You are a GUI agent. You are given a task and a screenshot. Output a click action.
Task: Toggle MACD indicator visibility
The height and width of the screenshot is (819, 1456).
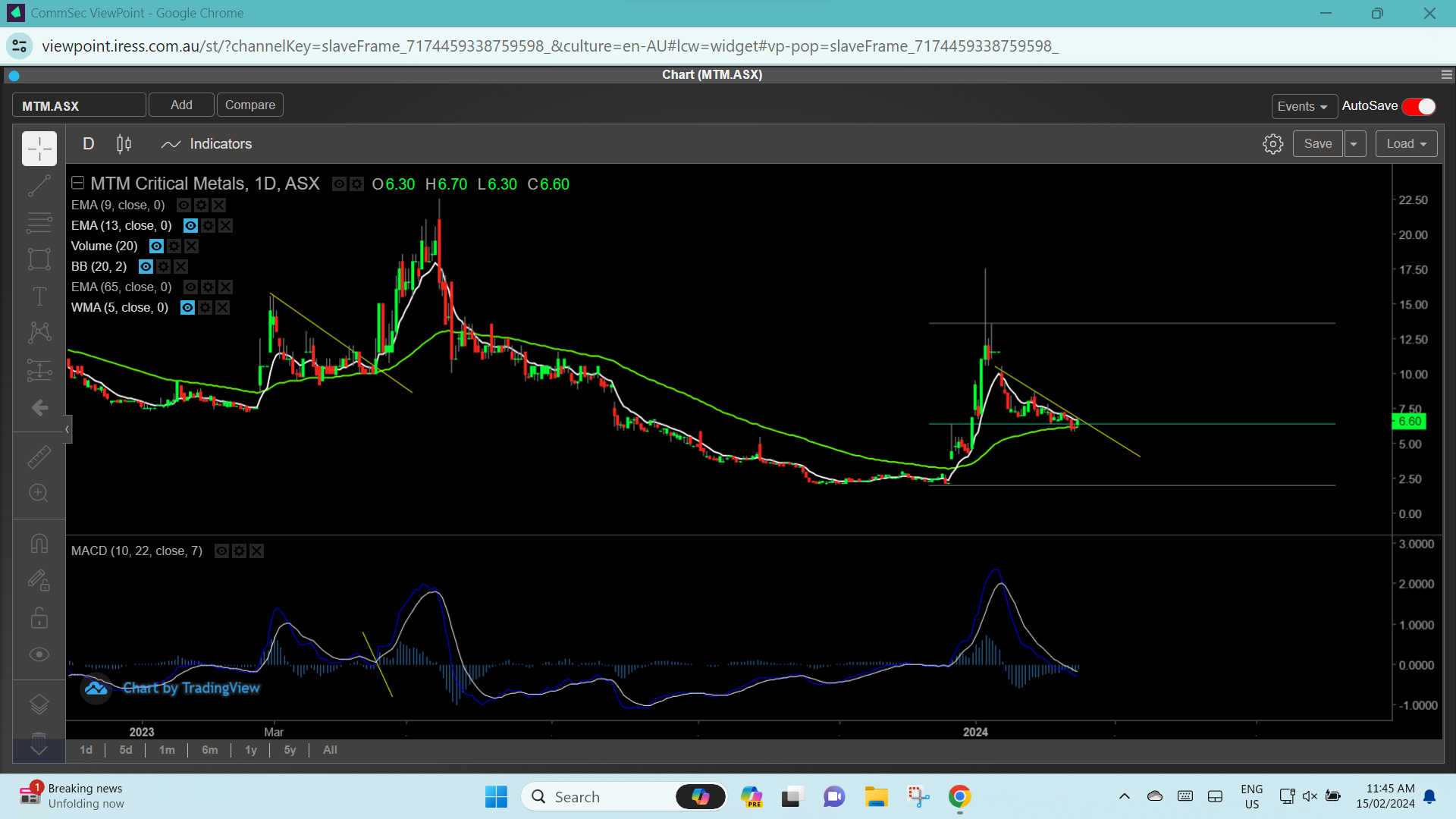221,551
